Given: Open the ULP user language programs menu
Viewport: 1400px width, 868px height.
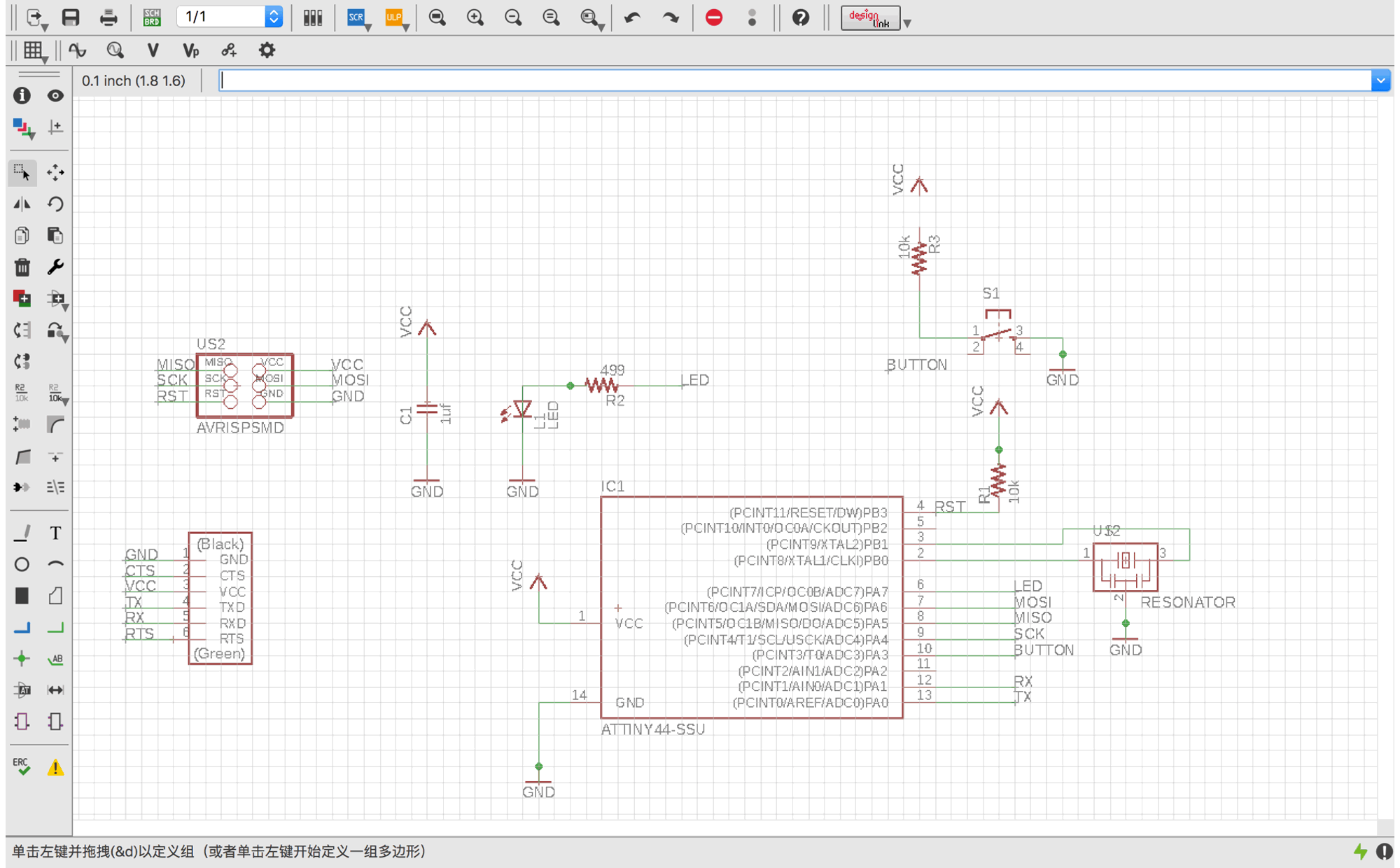Looking at the screenshot, I should (x=395, y=17).
